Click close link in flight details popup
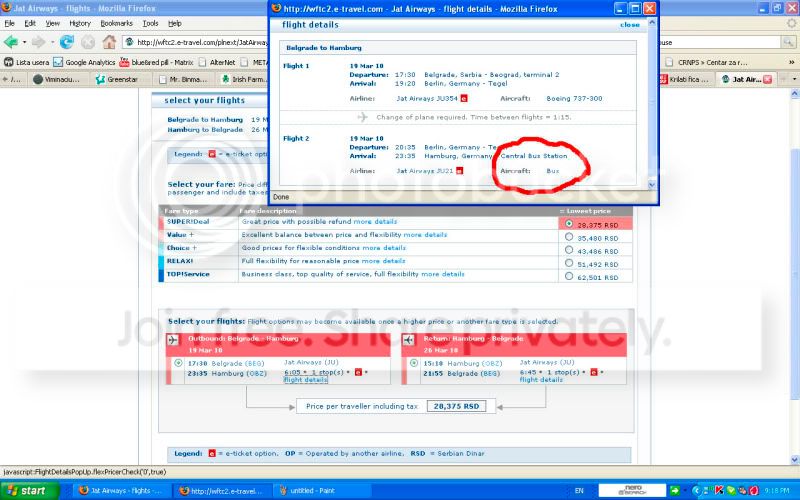The image size is (800, 500). pos(629,24)
